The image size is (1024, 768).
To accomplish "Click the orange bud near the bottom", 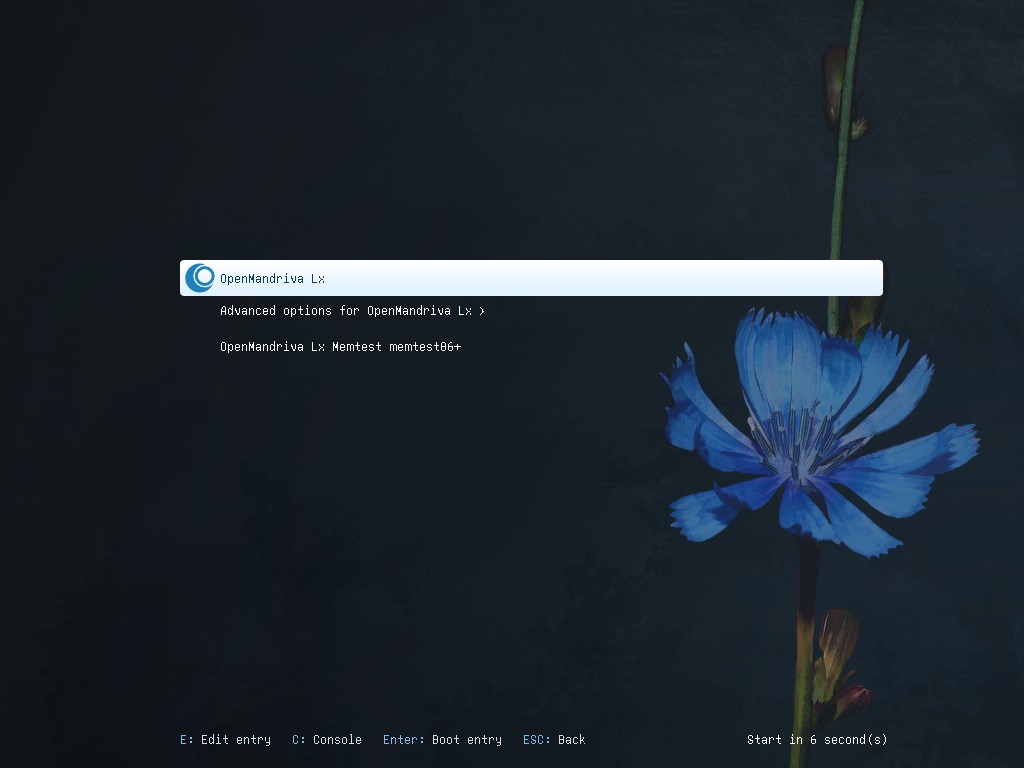I will [837, 640].
